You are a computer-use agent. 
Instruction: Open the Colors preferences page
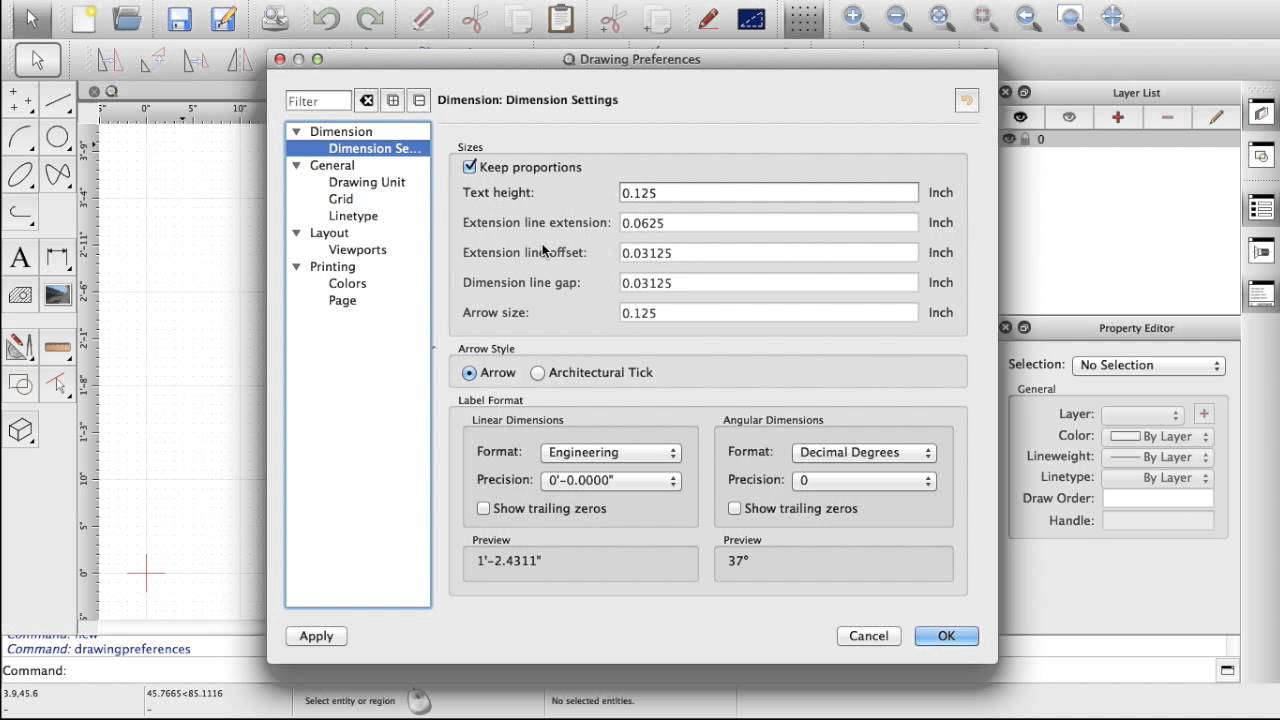pos(347,284)
